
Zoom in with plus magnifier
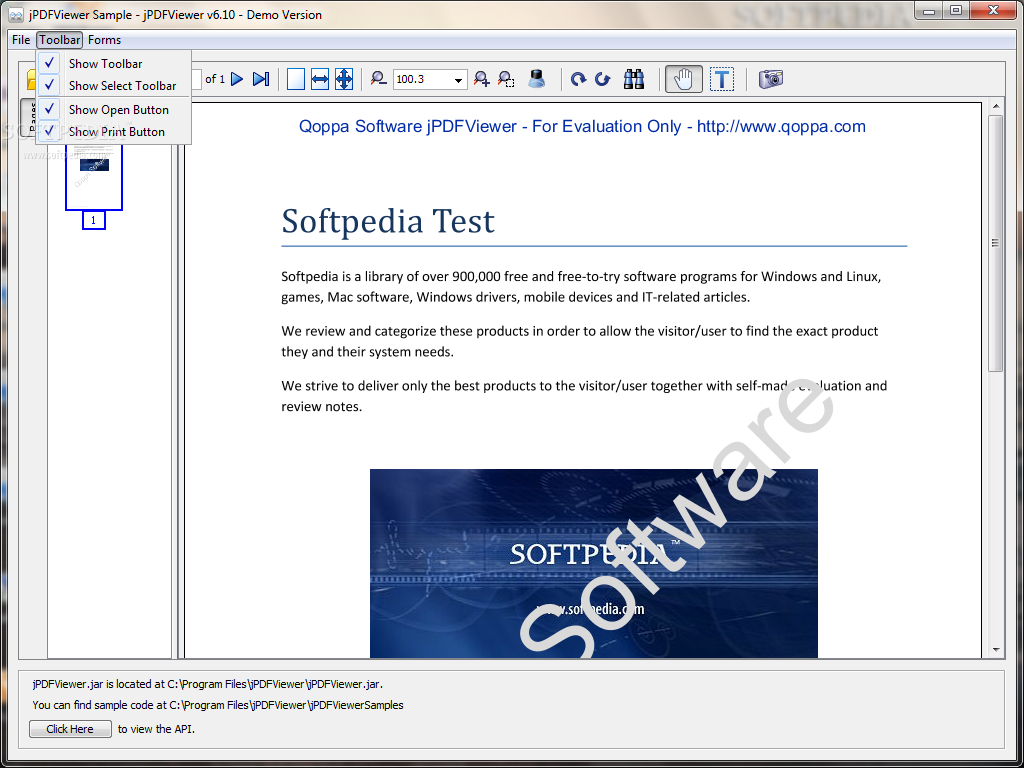pyautogui.click(x=482, y=79)
